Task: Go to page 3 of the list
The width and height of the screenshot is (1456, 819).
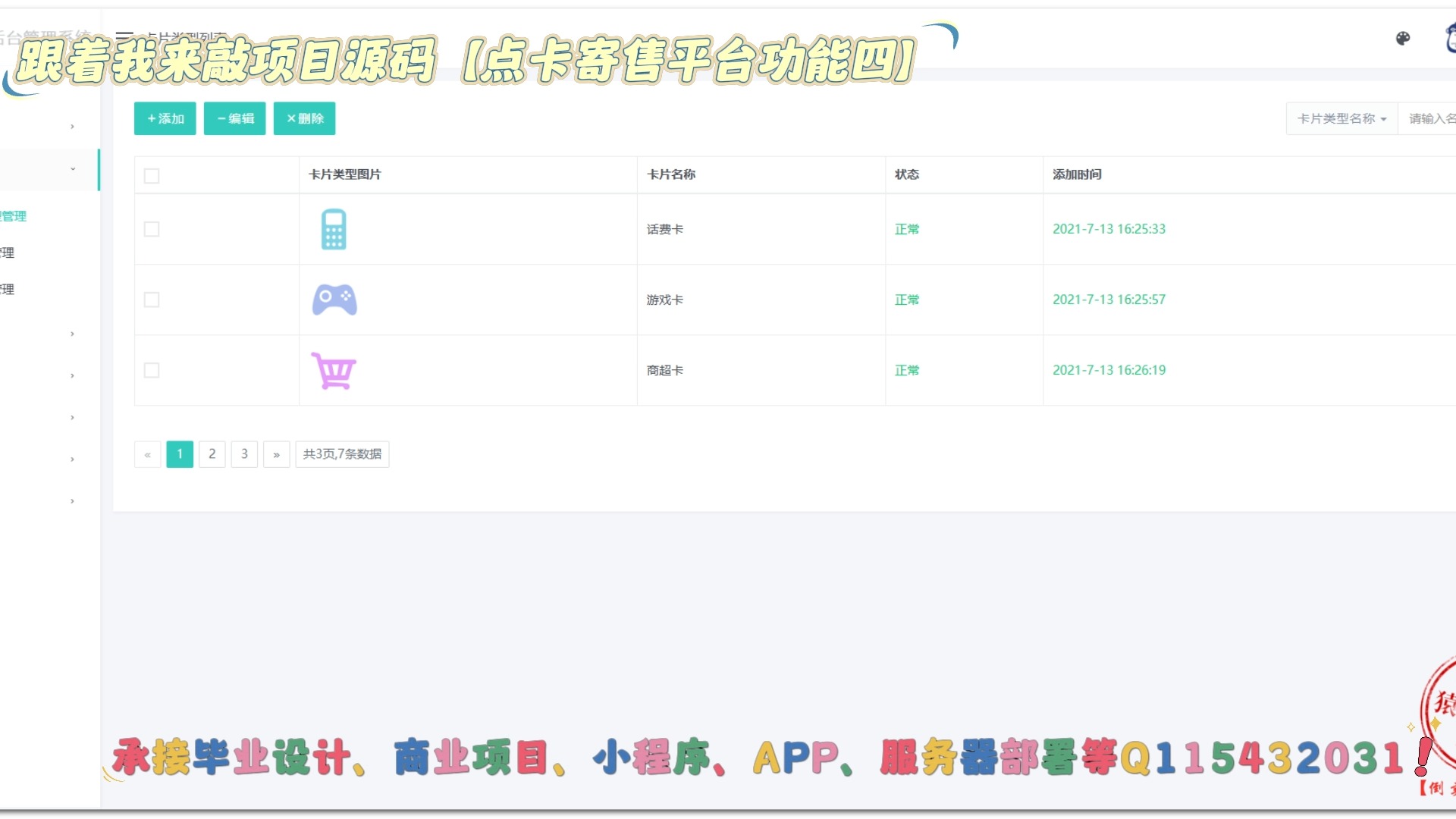Action: pos(244,454)
